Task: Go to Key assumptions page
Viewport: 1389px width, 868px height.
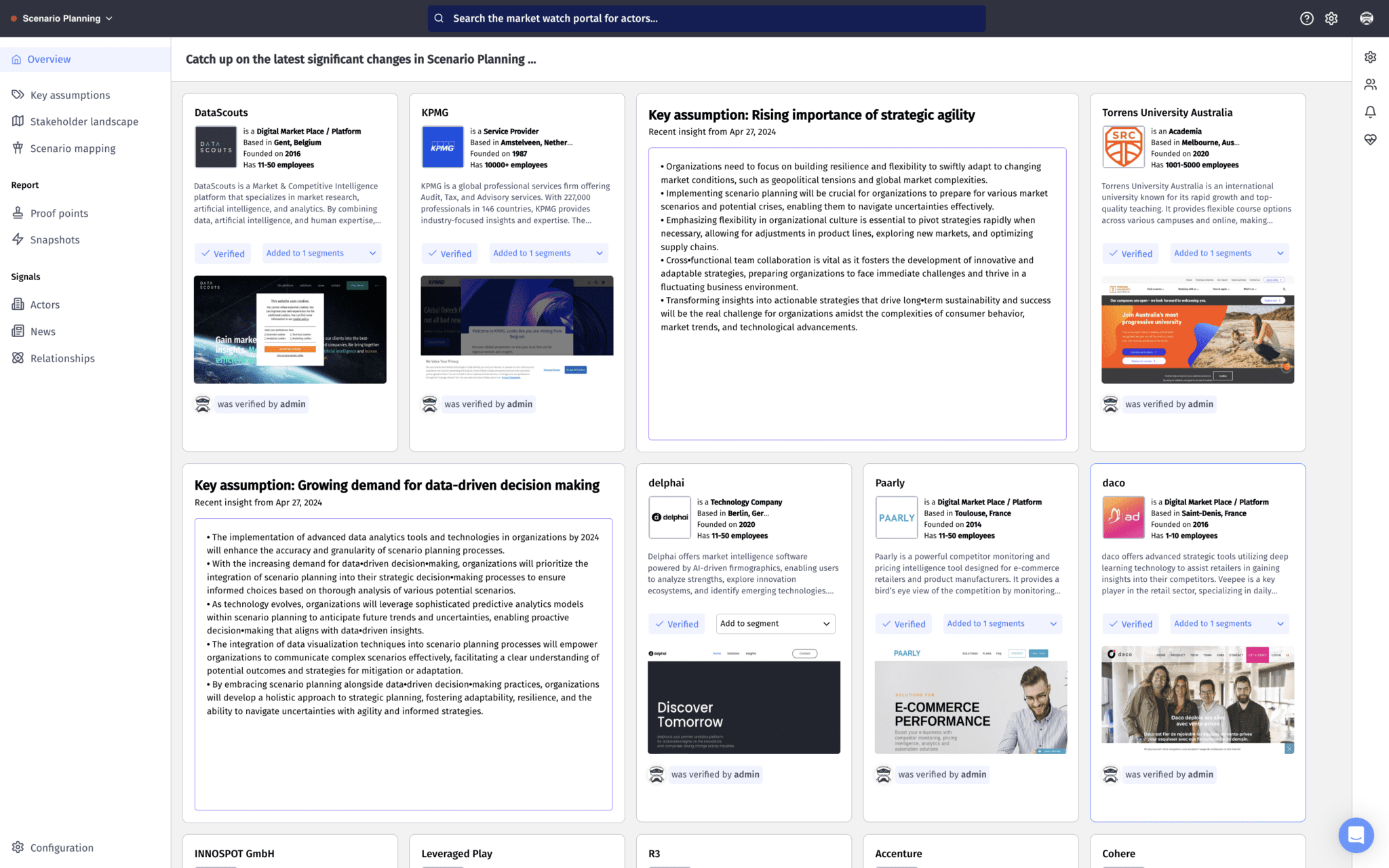Action: 70,95
